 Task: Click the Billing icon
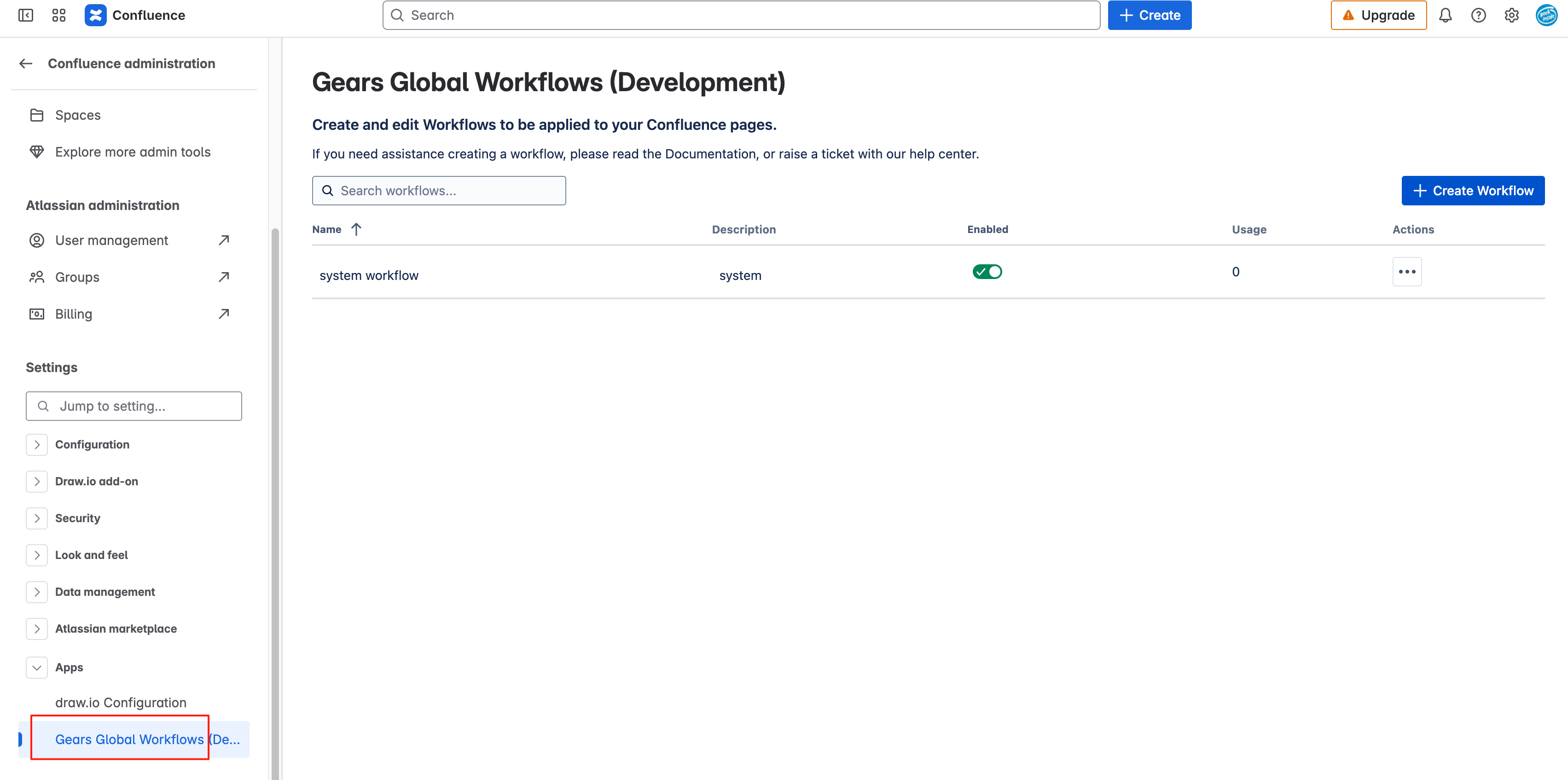36,314
